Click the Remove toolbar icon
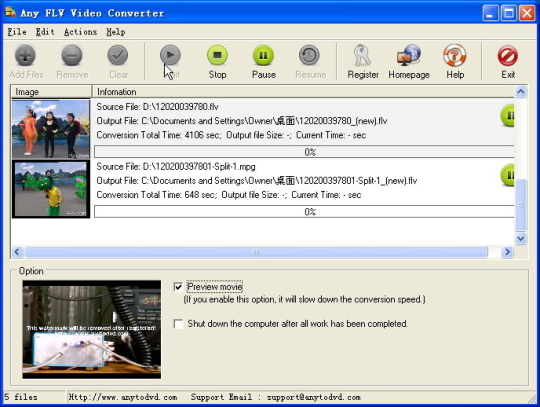The width and height of the screenshot is (540, 407). point(72,55)
